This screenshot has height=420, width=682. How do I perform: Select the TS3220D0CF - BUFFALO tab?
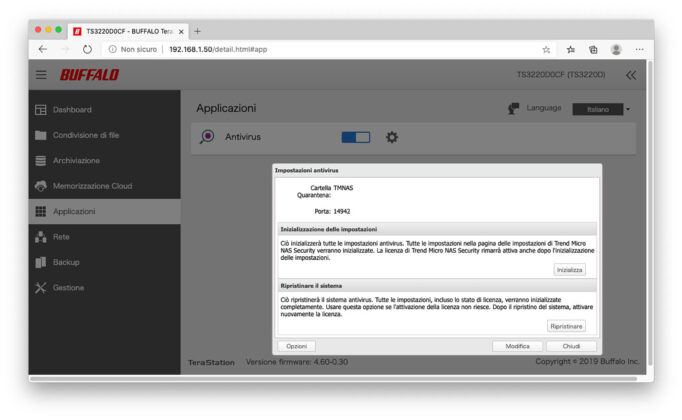tap(128, 31)
